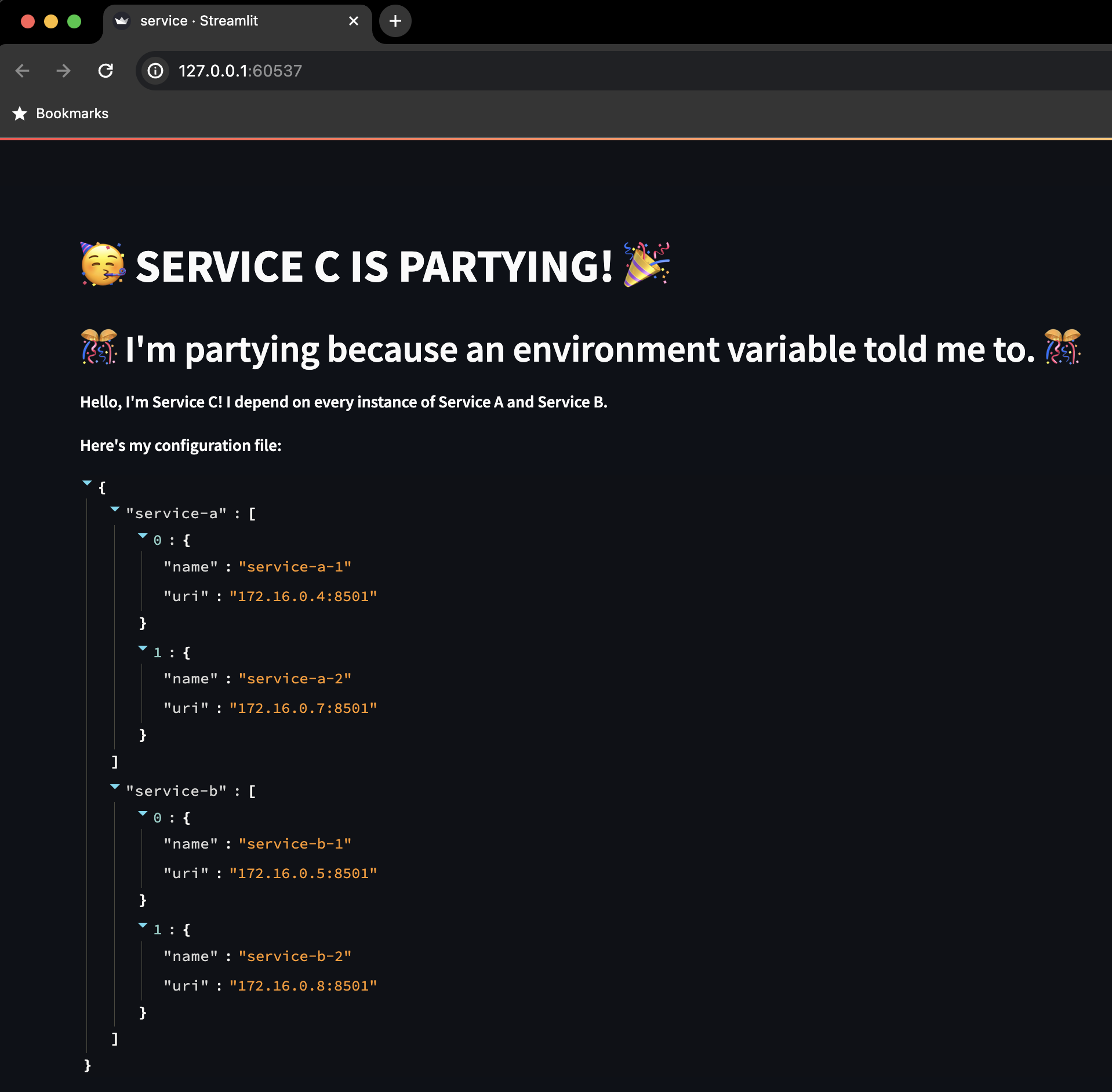This screenshot has height=1092, width=1112.
Task: Click the Bookmarks bar label
Action: (x=72, y=113)
